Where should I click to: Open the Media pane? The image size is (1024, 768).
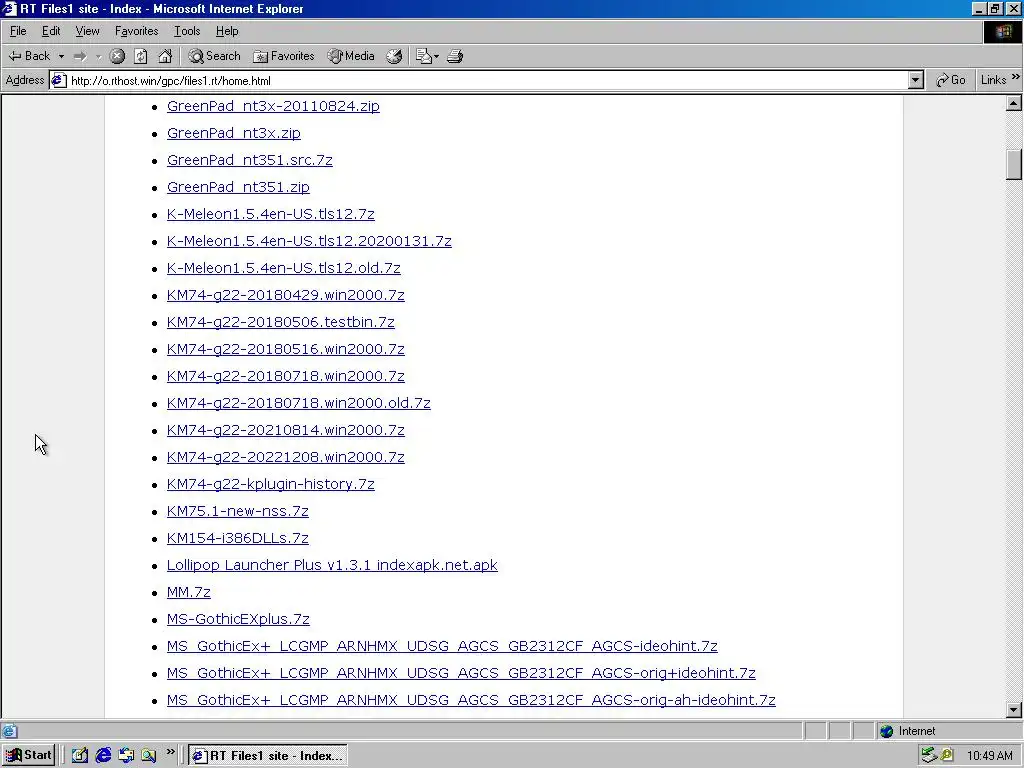351,56
